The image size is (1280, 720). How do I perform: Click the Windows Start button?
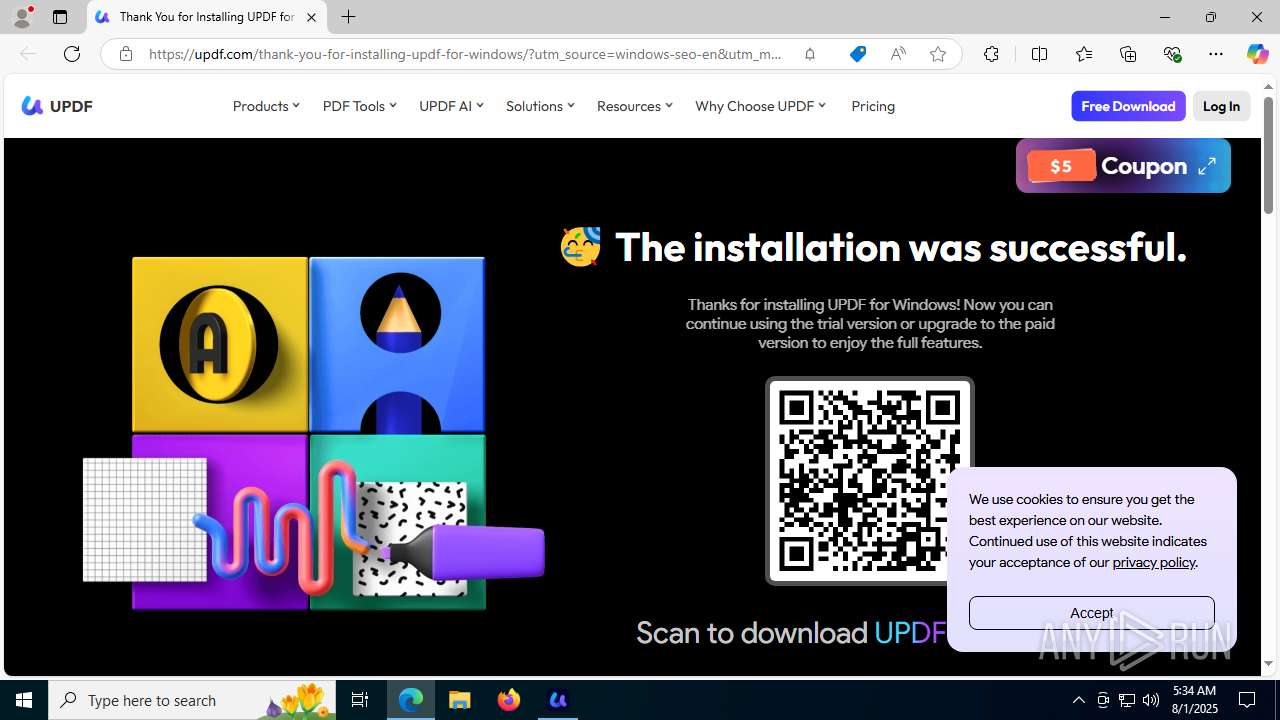tap(24, 700)
